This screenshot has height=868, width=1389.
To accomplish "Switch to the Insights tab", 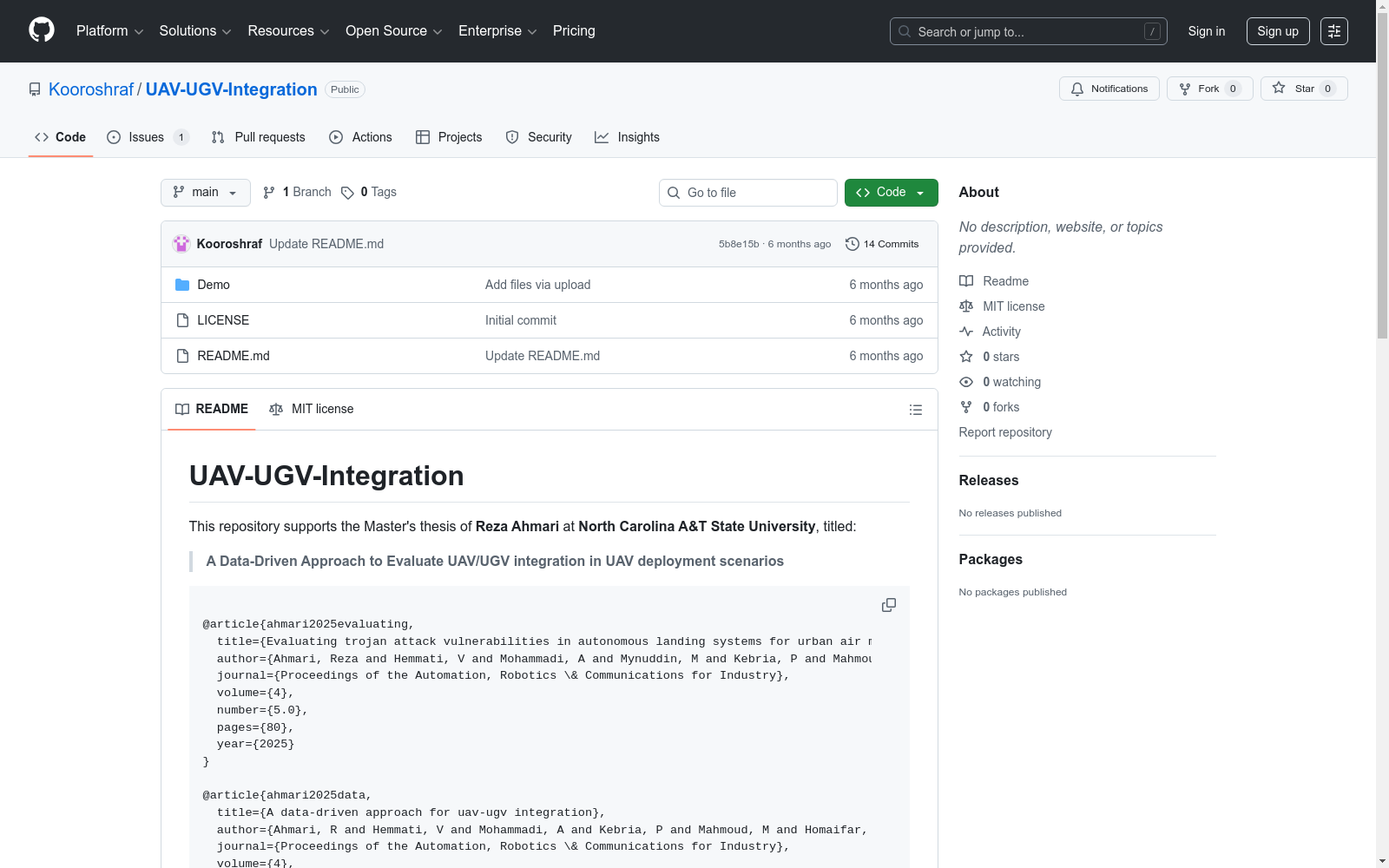I will click(628, 137).
